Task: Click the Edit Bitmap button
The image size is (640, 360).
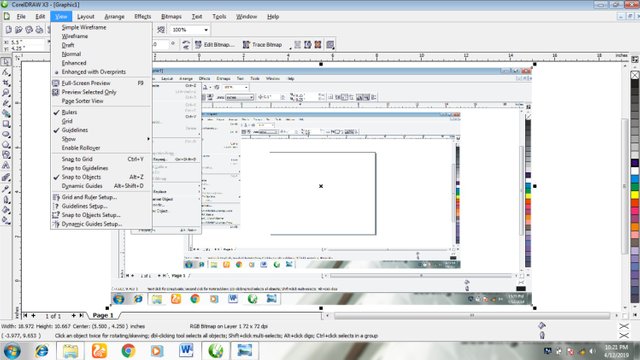Action: click(x=215, y=44)
